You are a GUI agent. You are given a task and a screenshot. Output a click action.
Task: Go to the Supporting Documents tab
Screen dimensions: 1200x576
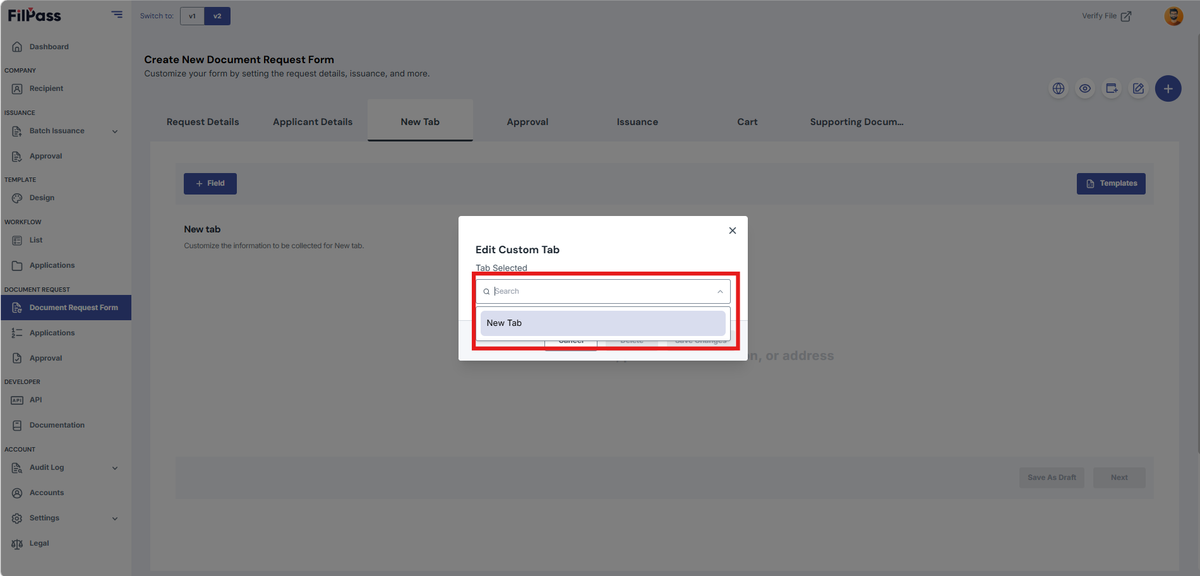tap(856, 122)
